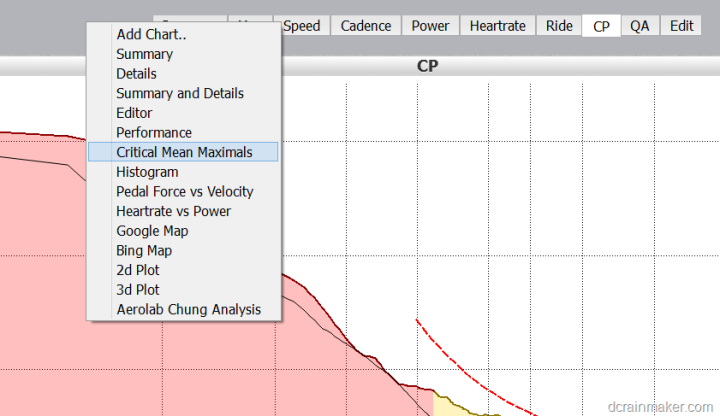Viewport: 720px width, 416px height.
Task: Switch to the QA tab
Action: point(639,26)
